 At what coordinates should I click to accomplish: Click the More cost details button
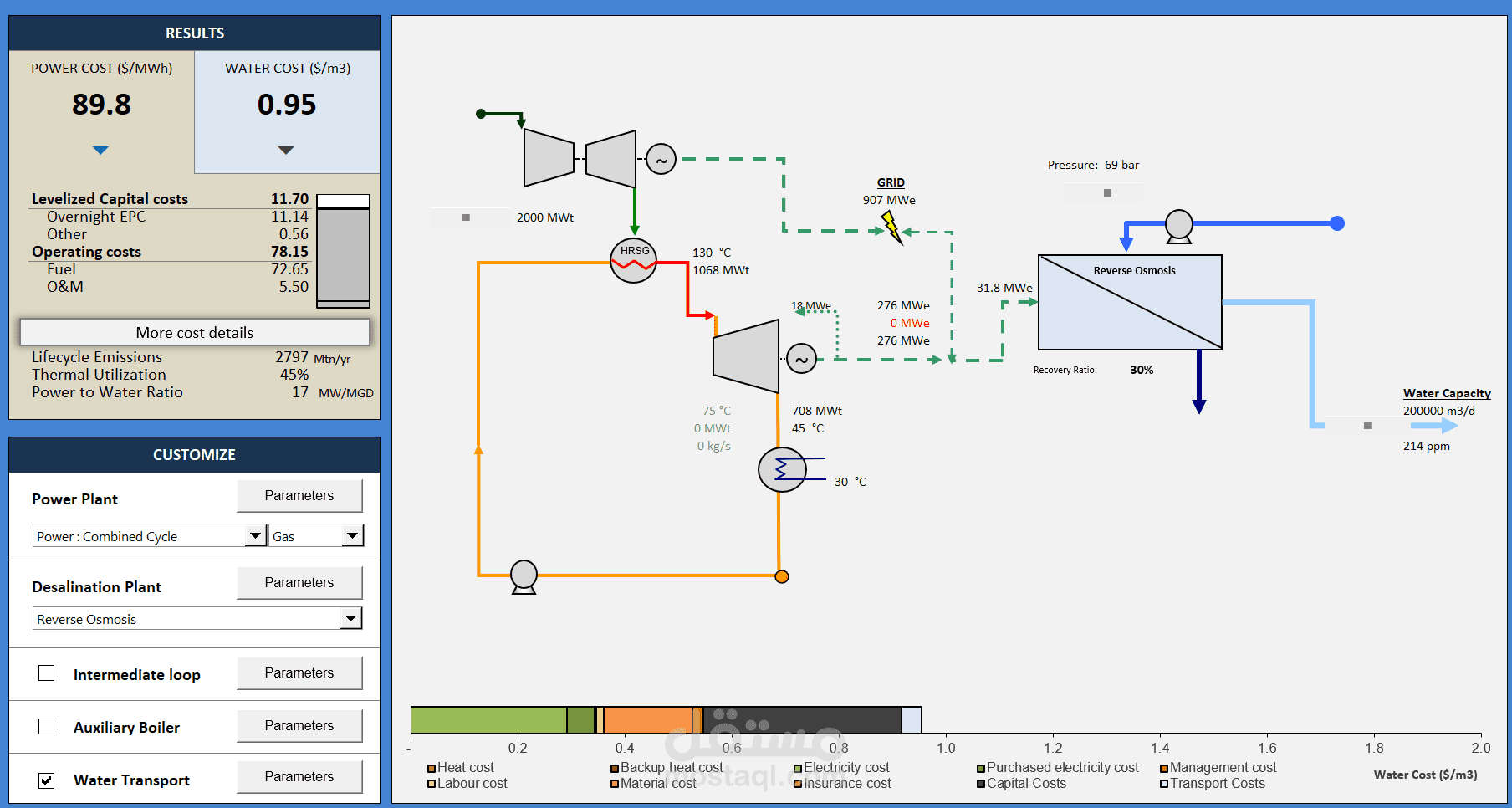(195, 332)
